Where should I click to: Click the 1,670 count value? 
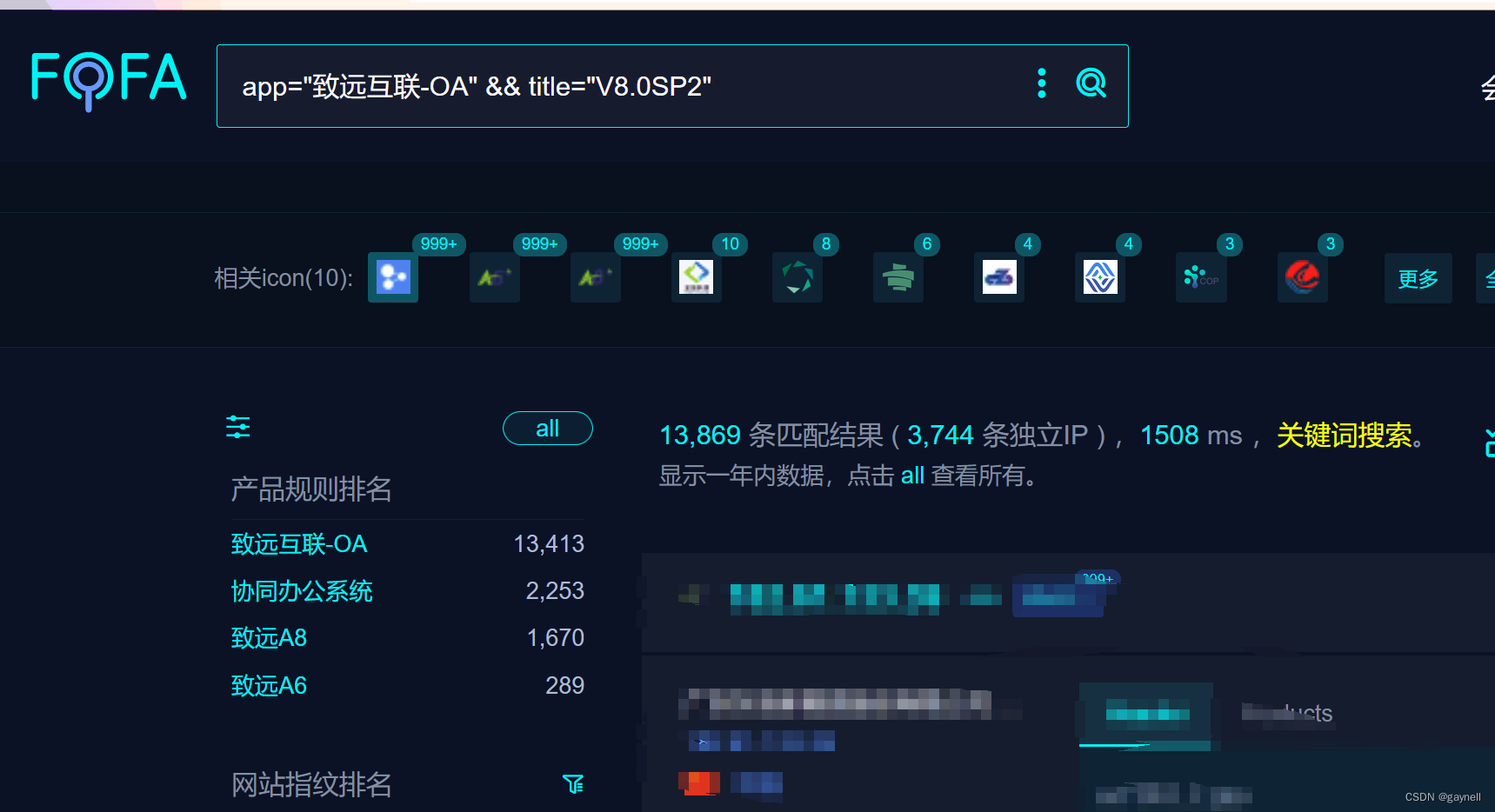pyautogui.click(x=556, y=638)
